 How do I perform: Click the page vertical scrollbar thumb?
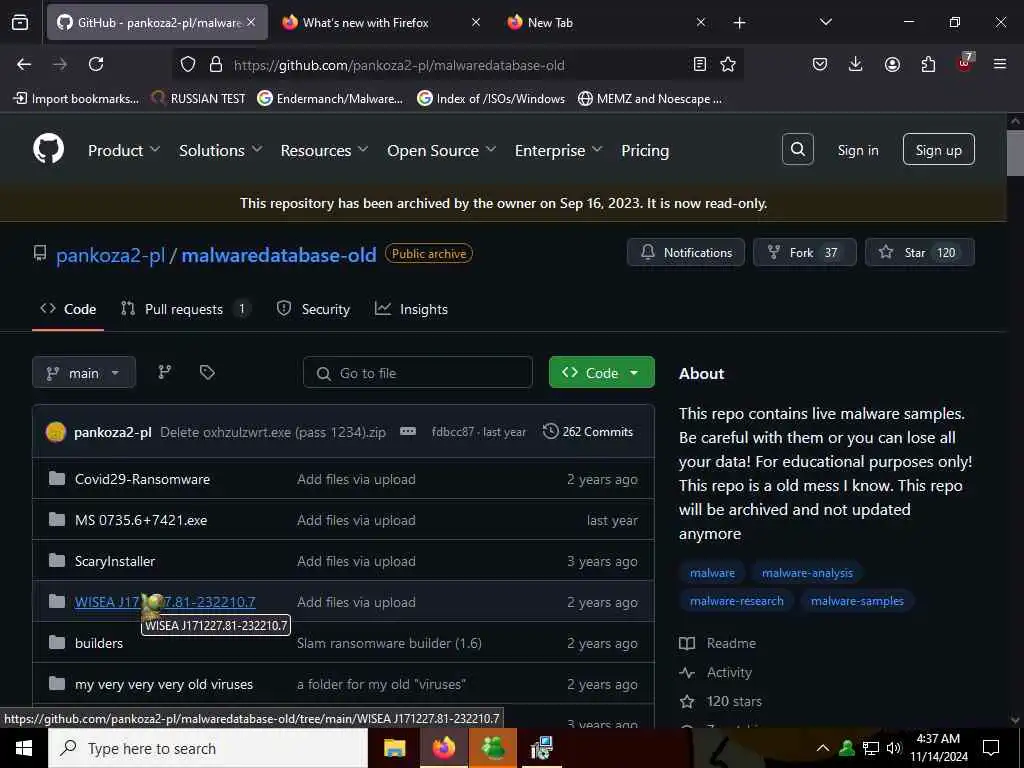1015,153
